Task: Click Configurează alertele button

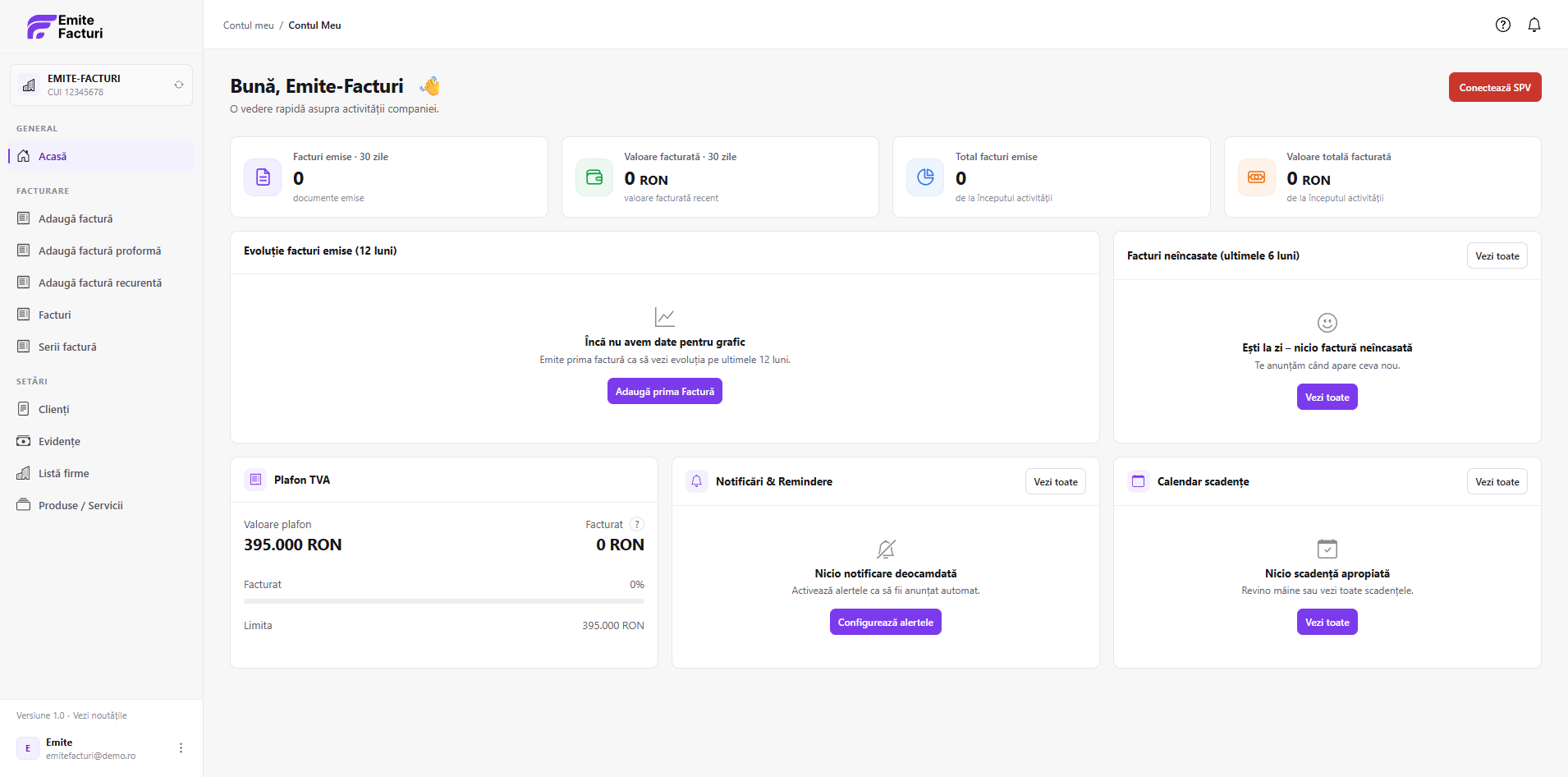Action: [886, 622]
